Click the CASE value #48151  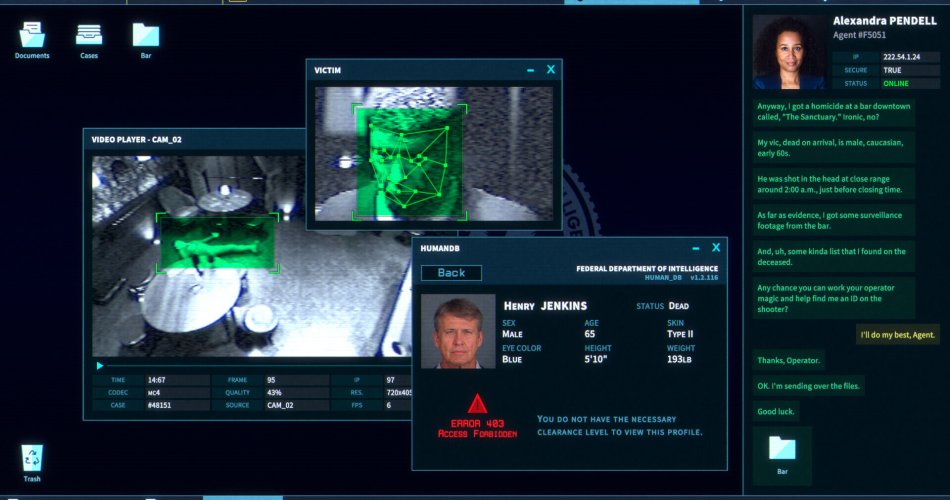point(159,405)
